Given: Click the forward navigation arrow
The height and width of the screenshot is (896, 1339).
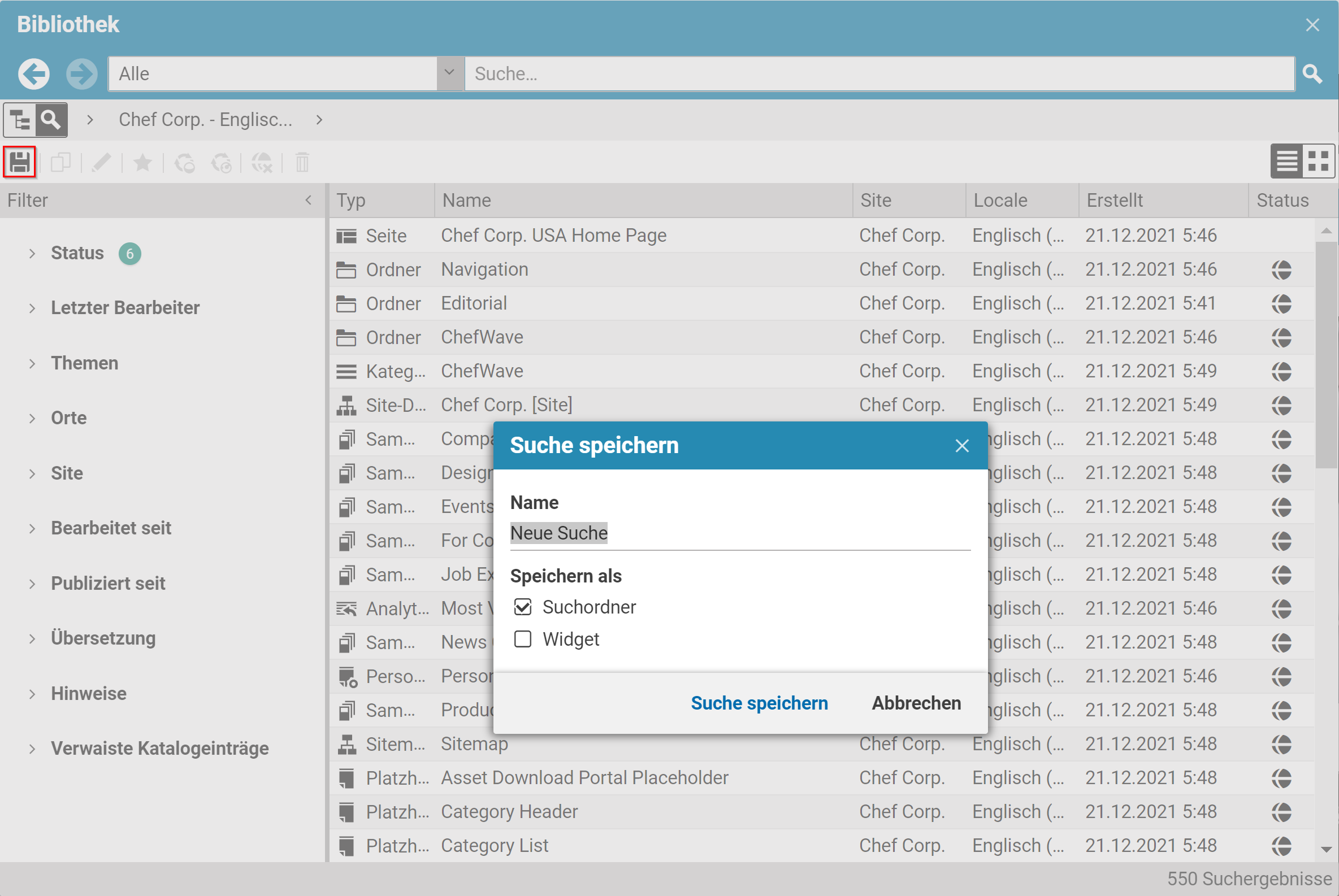Looking at the screenshot, I should pyautogui.click(x=82, y=73).
